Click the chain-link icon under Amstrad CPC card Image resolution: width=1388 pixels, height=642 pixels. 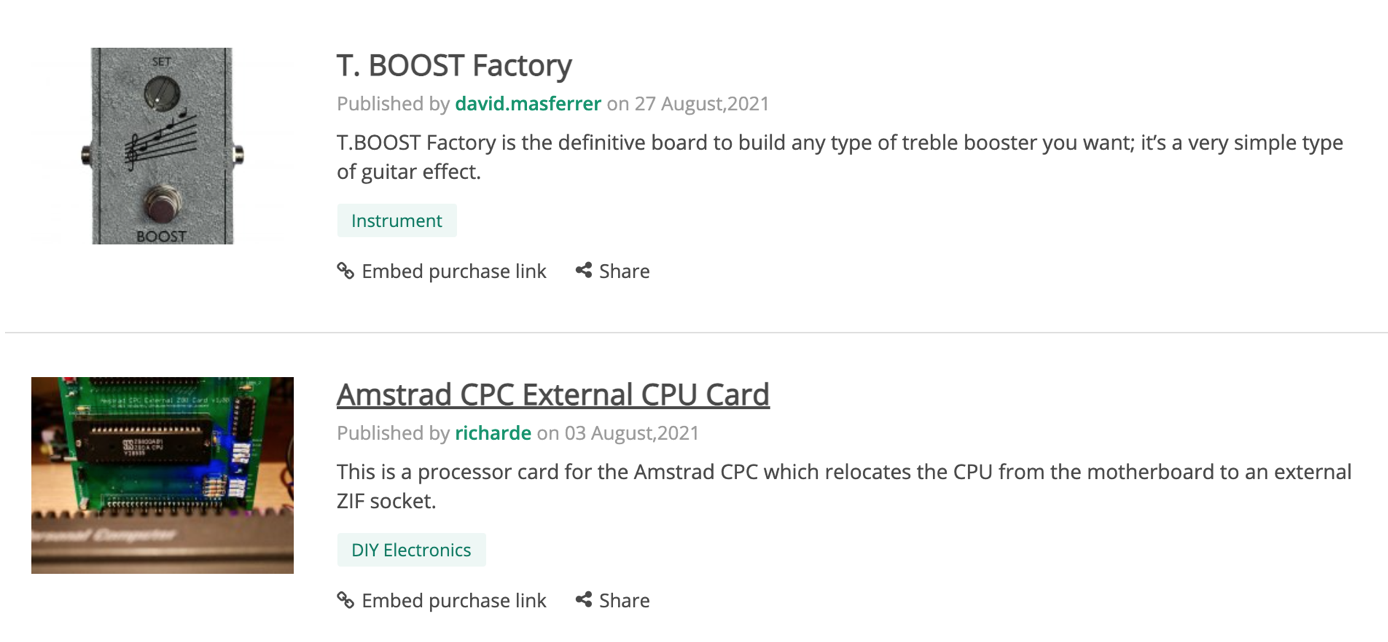(x=346, y=600)
